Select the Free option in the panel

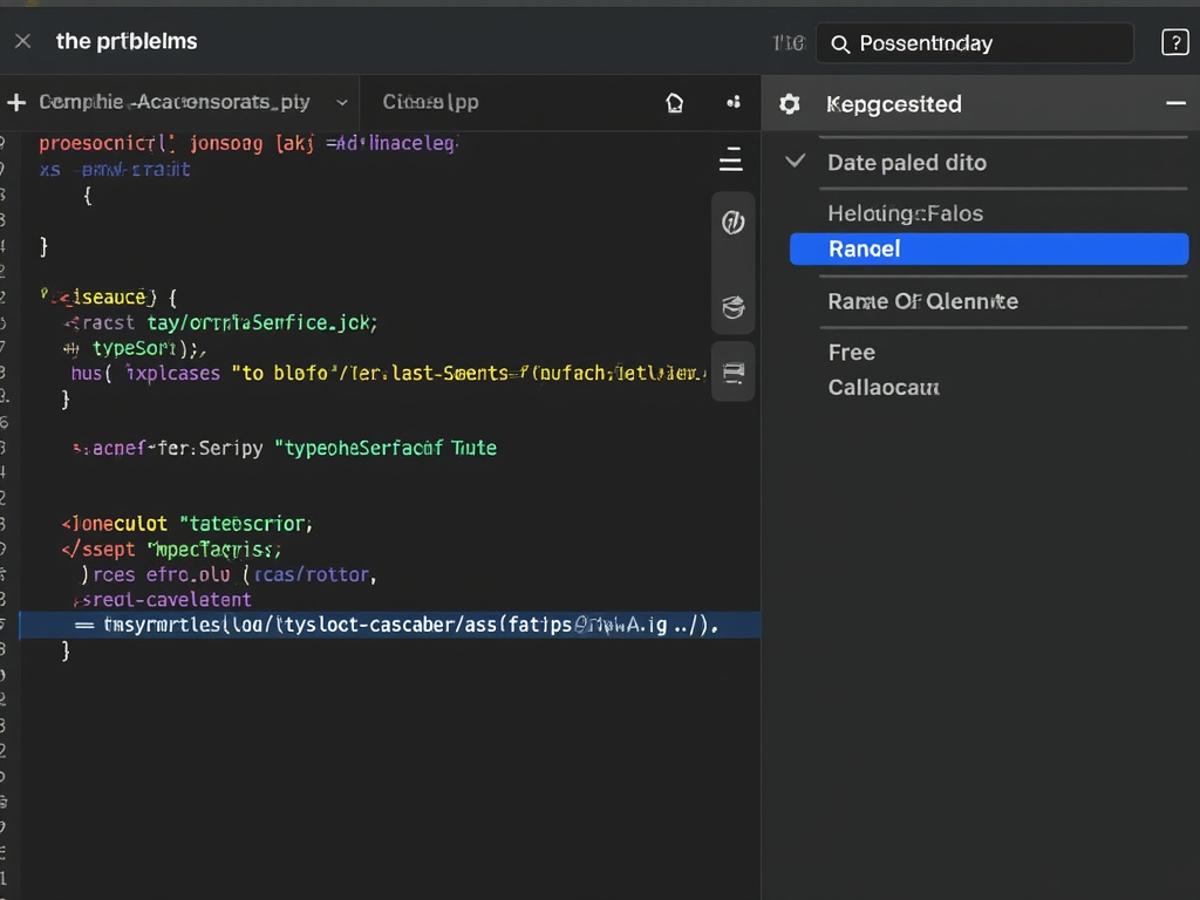(851, 352)
